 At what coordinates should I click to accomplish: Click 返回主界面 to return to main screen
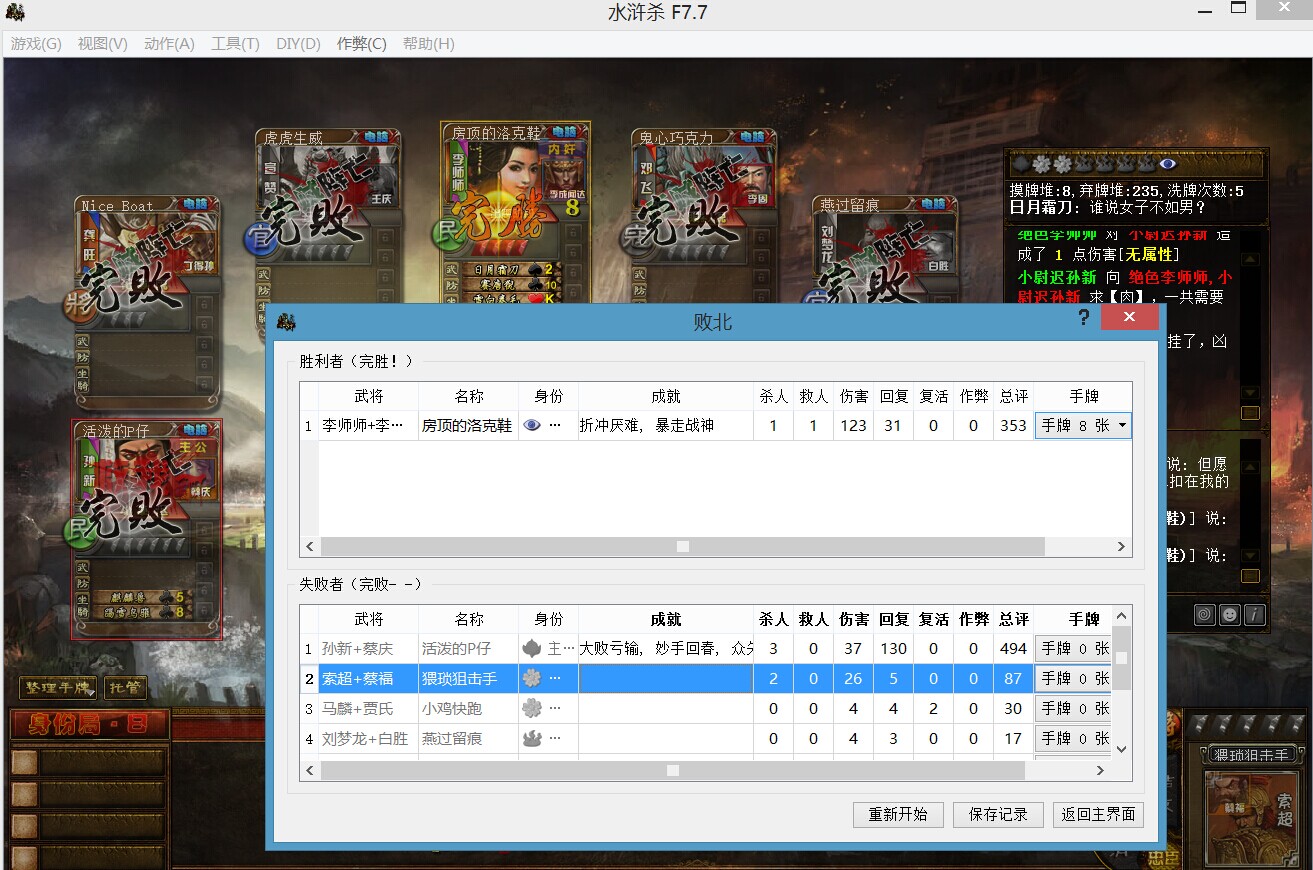click(x=1098, y=814)
